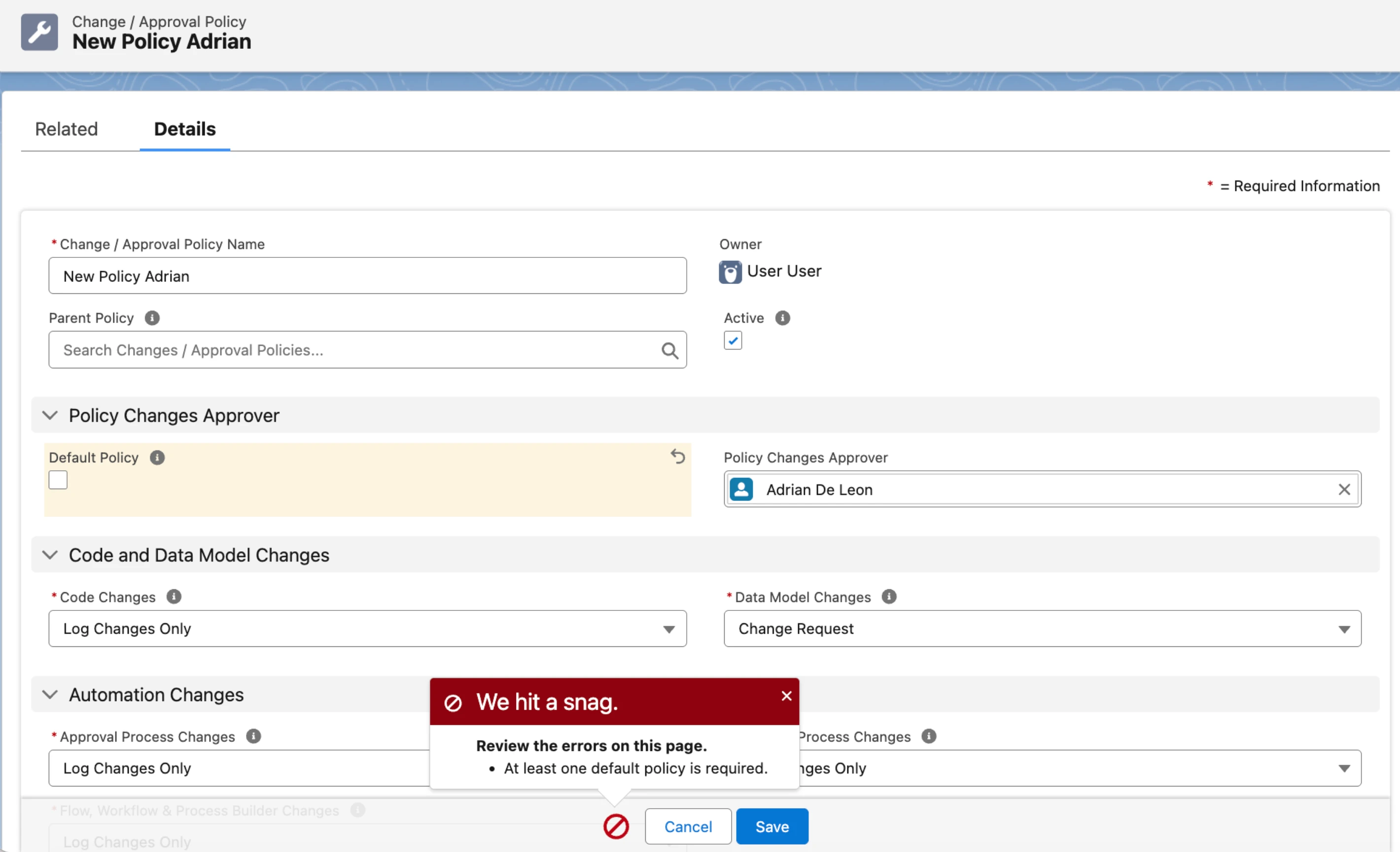
Task: Click the 'New Policy Adrian' page title
Action: 162,41
